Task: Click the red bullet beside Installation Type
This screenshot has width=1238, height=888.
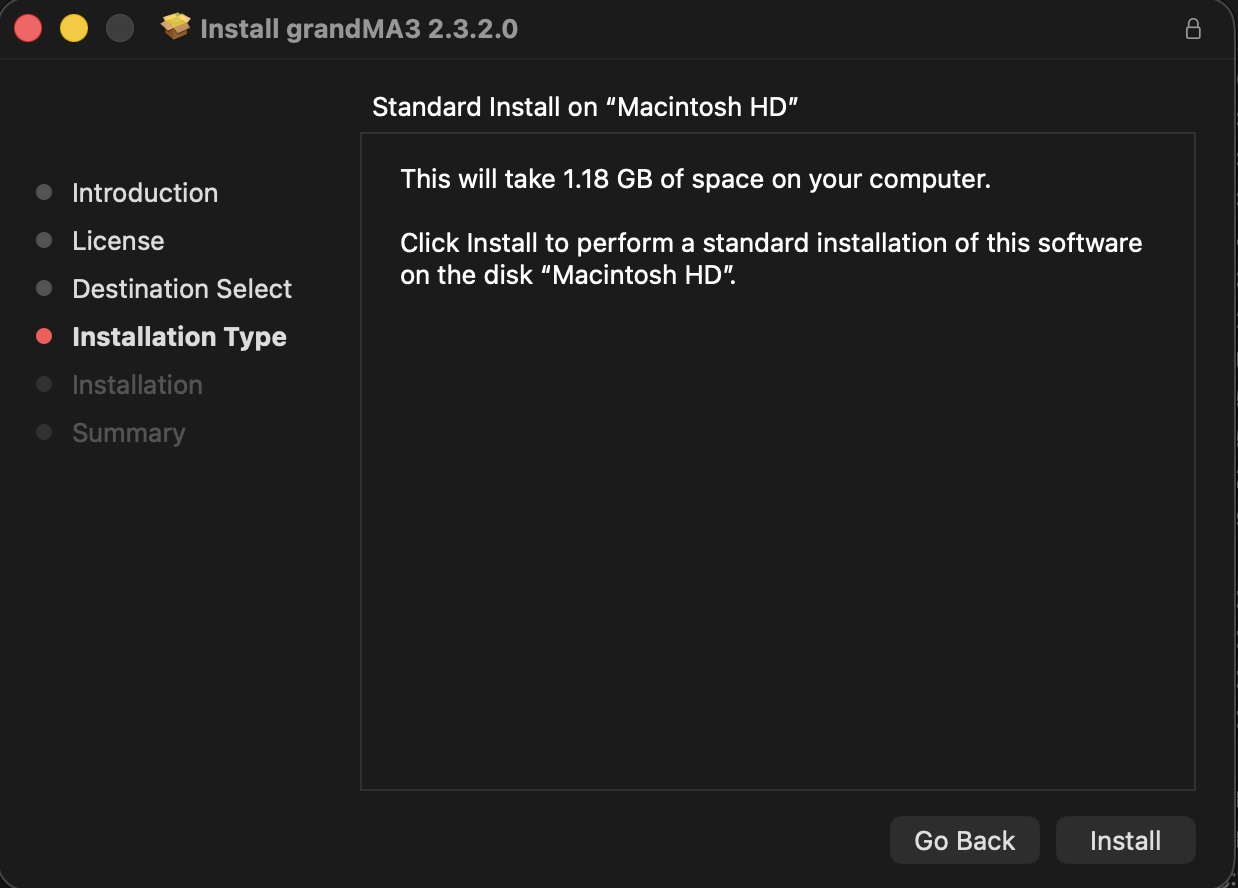Action: [44, 337]
